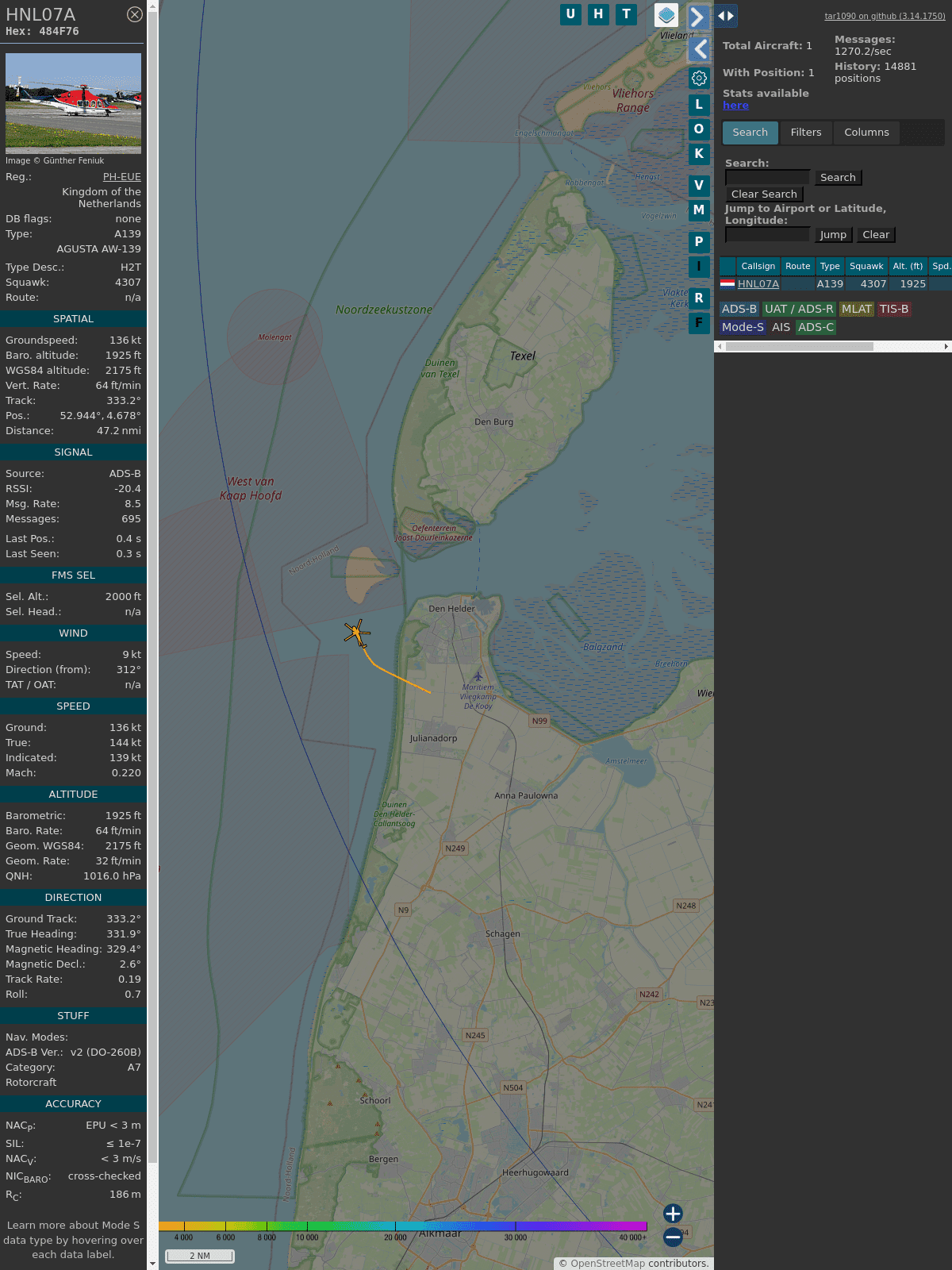Image resolution: width=952 pixels, height=1270 pixels.
Task: Toggle the MLAT source legend
Action: coord(857,310)
